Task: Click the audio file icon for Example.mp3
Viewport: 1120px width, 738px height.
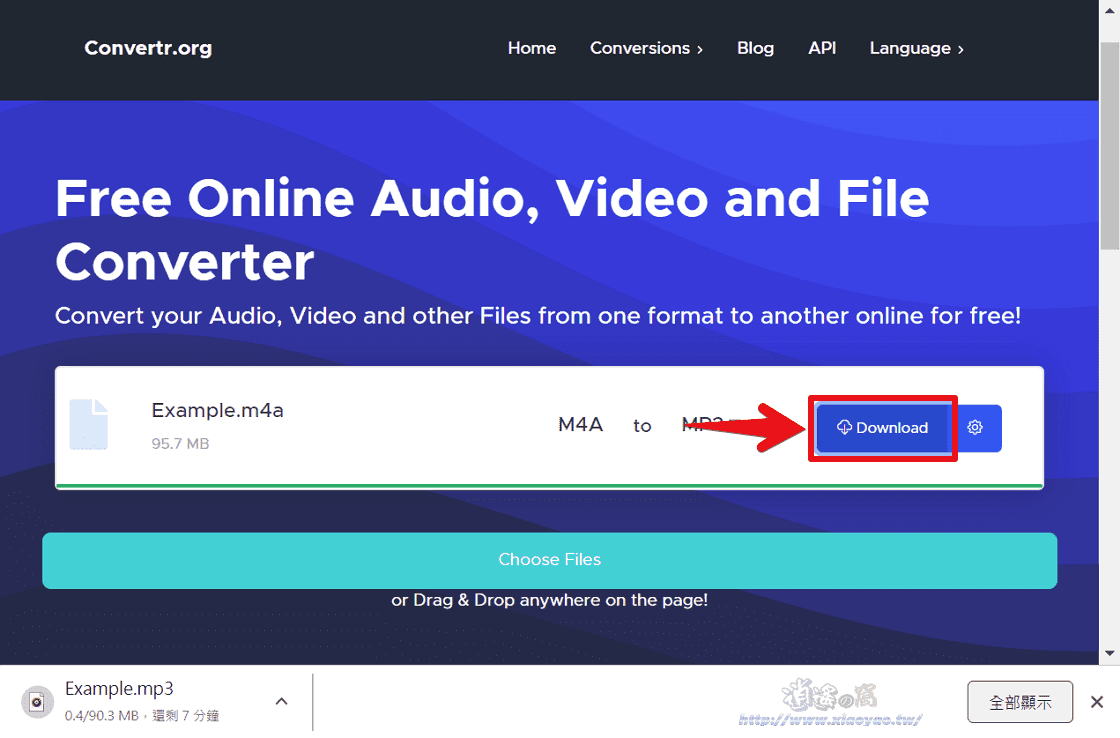Action: [37, 701]
